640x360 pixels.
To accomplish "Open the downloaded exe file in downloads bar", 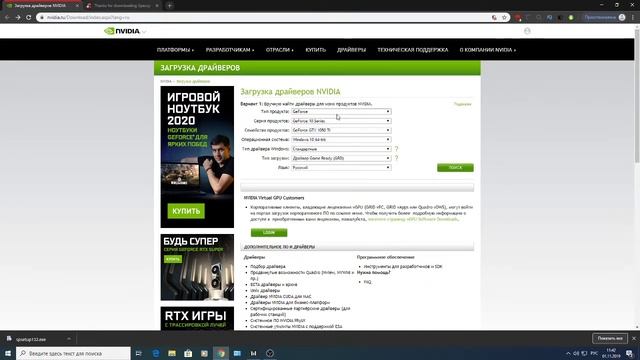I will (31, 339).
